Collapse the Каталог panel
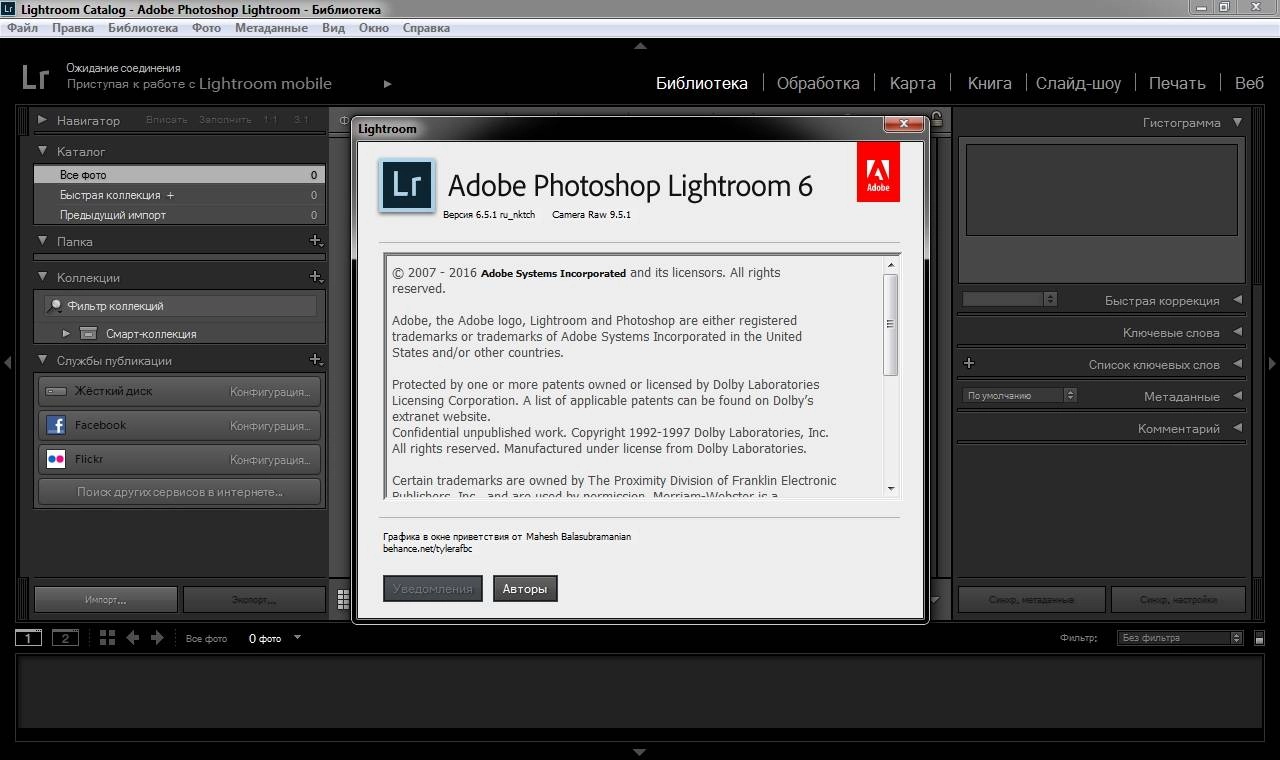The width and height of the screenshot is (1280, 760). [43, 151]
